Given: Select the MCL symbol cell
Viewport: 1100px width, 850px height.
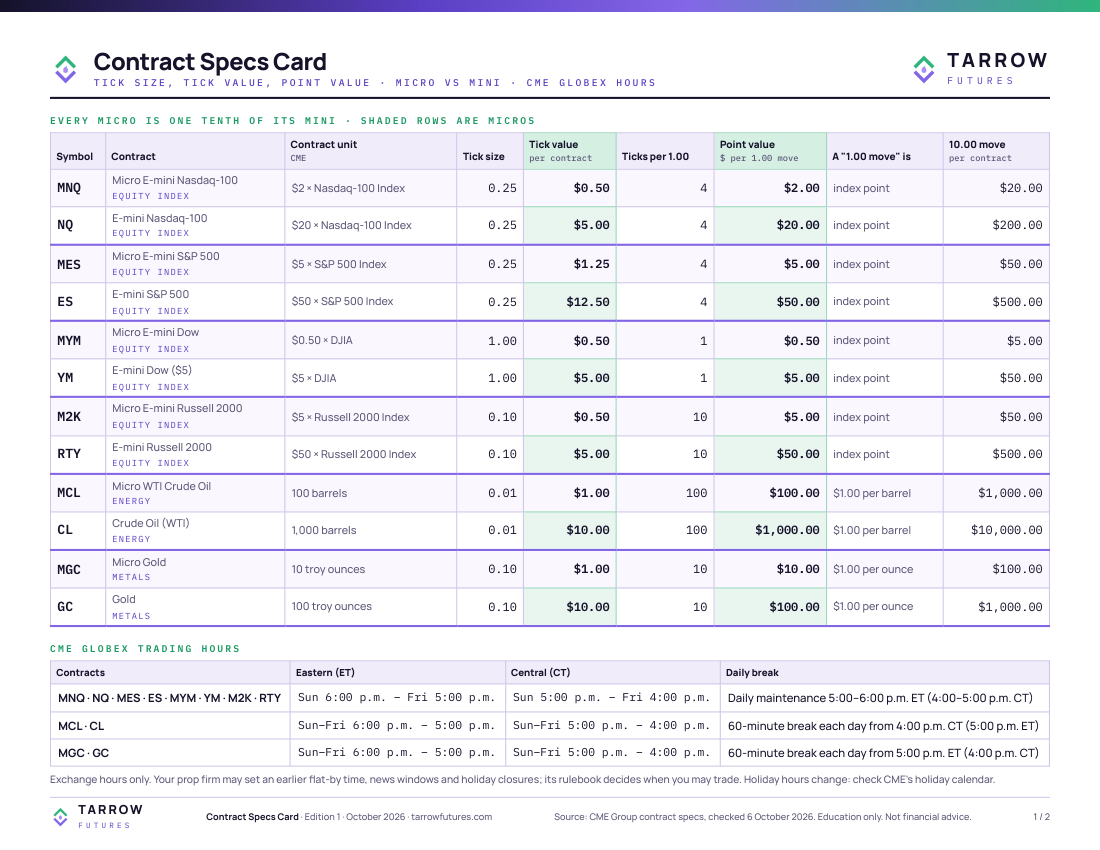Looking at the screenshot, I should coord(78,493).
